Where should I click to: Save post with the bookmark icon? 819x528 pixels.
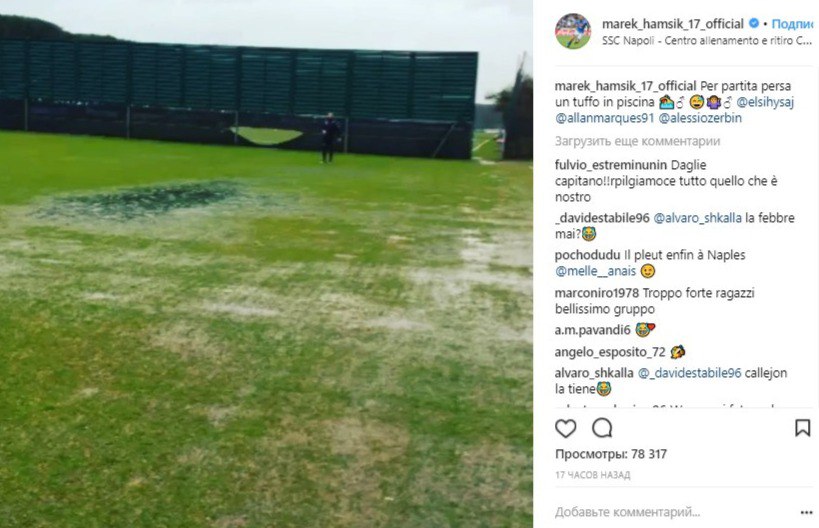(x=802, y=428)
